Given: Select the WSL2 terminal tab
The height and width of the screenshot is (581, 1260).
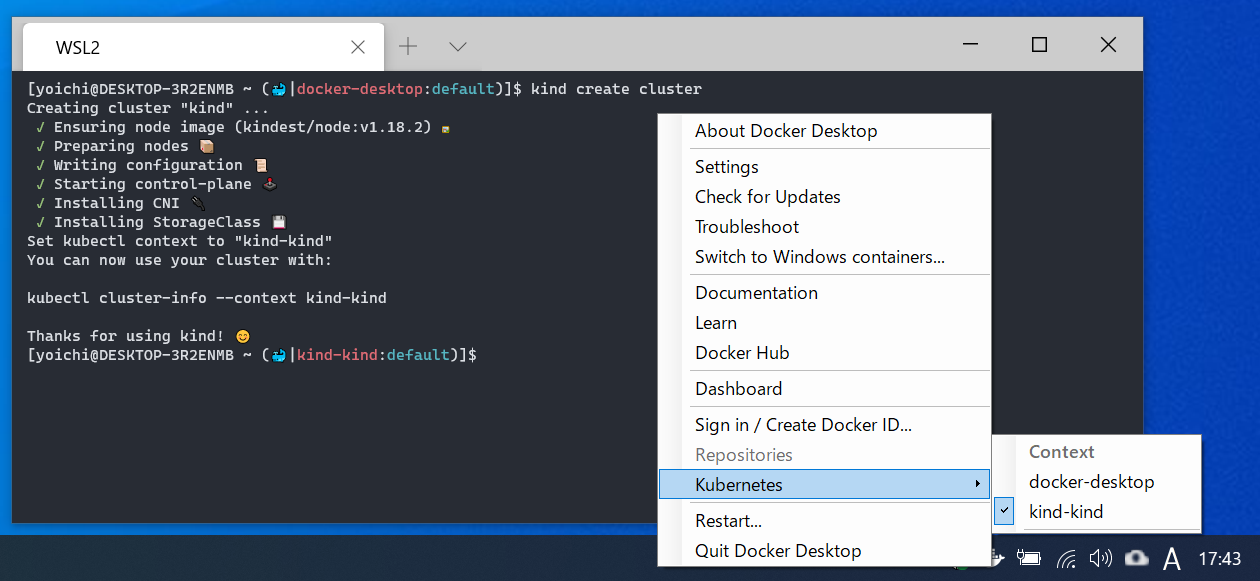Looking at the screenshot, I should pyautogui.click(x=203, y=47).
